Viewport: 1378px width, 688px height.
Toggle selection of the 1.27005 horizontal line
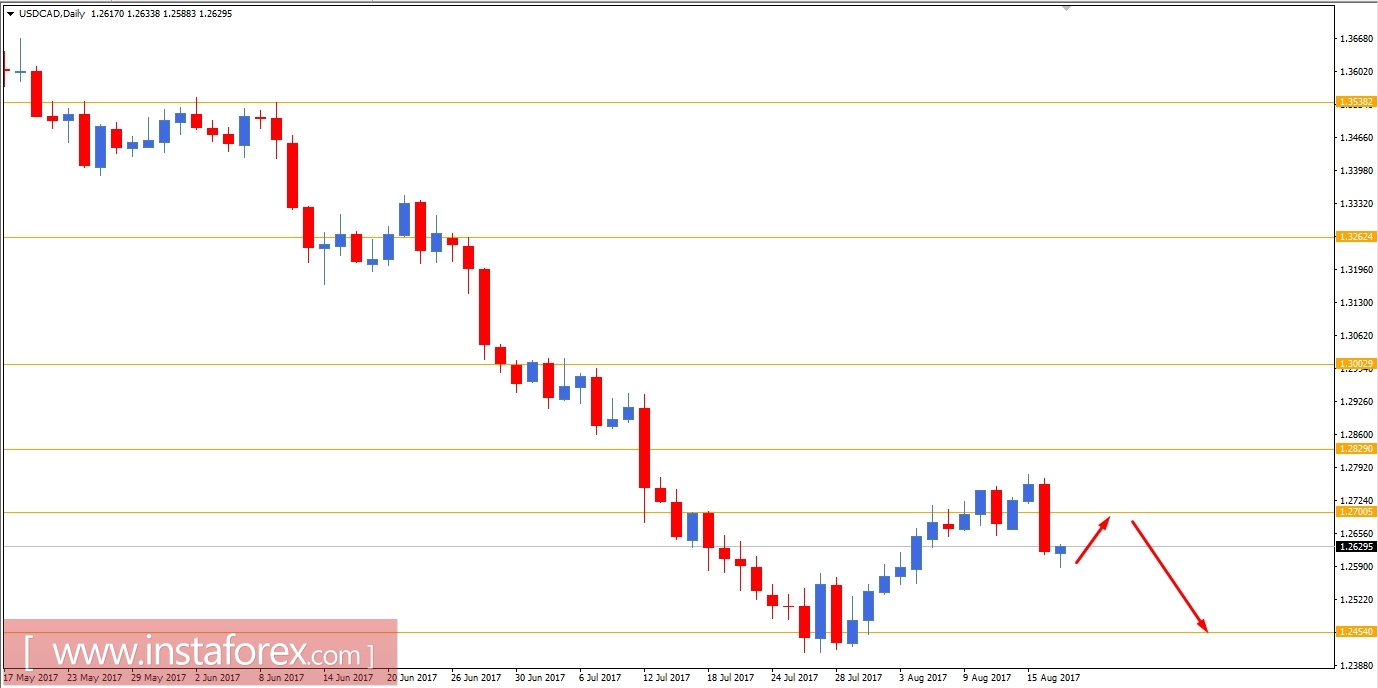tap(700, 512)
